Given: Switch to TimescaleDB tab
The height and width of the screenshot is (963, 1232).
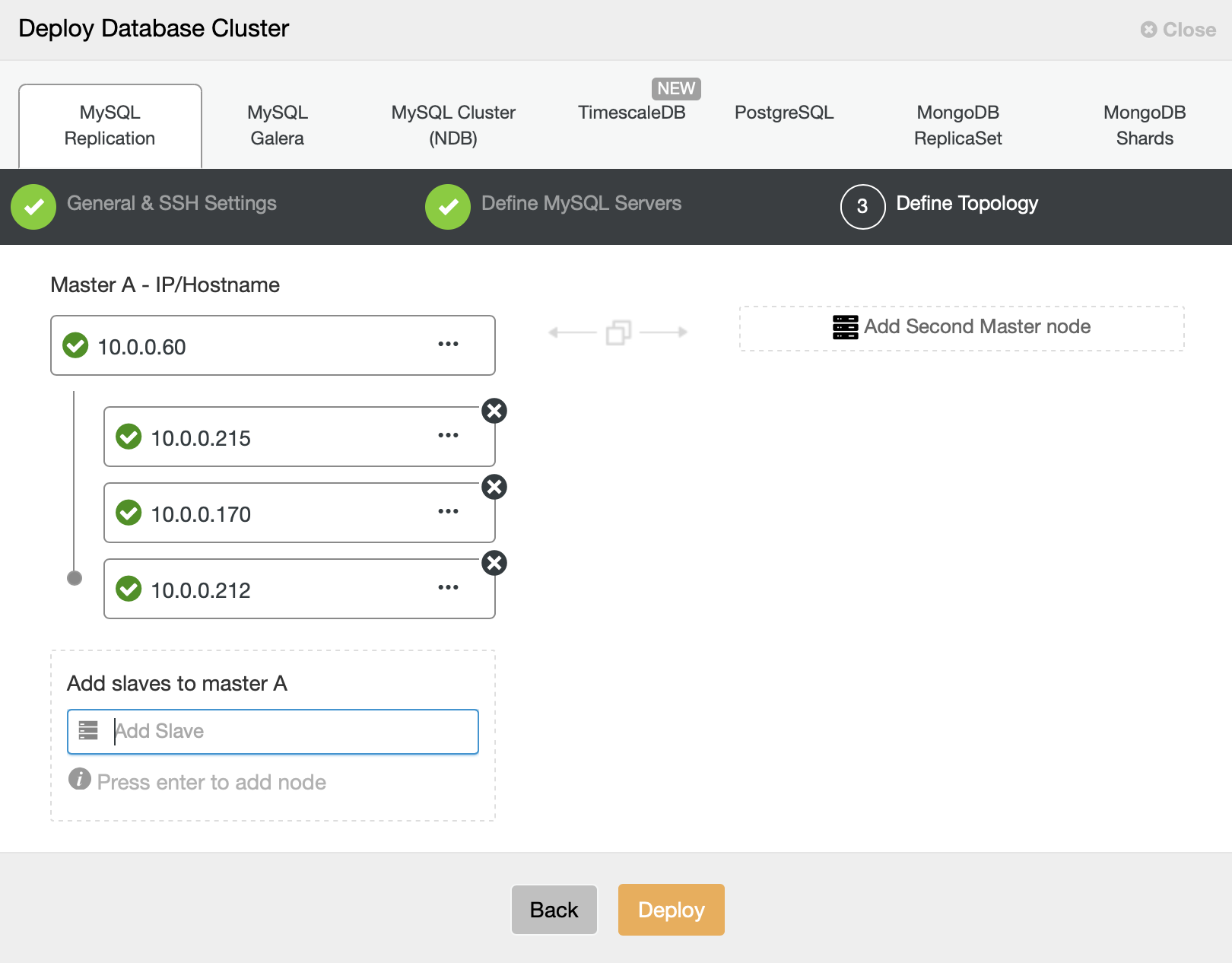Looking at the screenshot, I should (631, 113).
